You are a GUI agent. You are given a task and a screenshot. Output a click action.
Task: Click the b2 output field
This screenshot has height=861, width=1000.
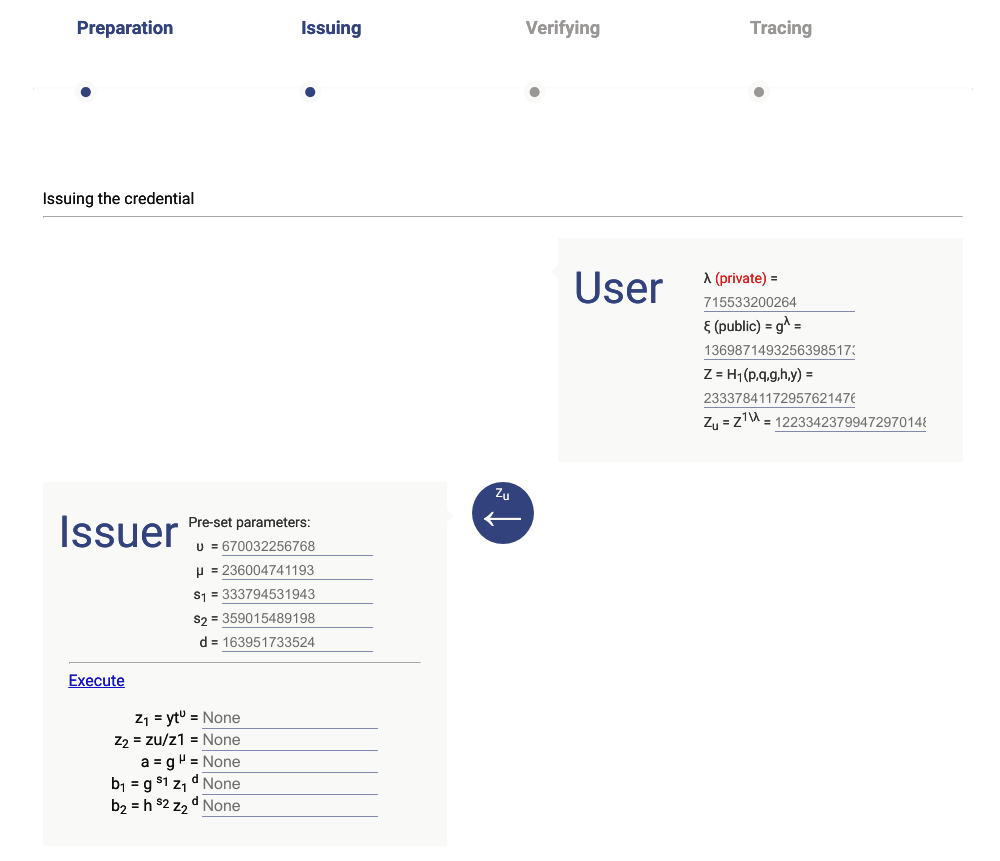click(x=290, y=806)
